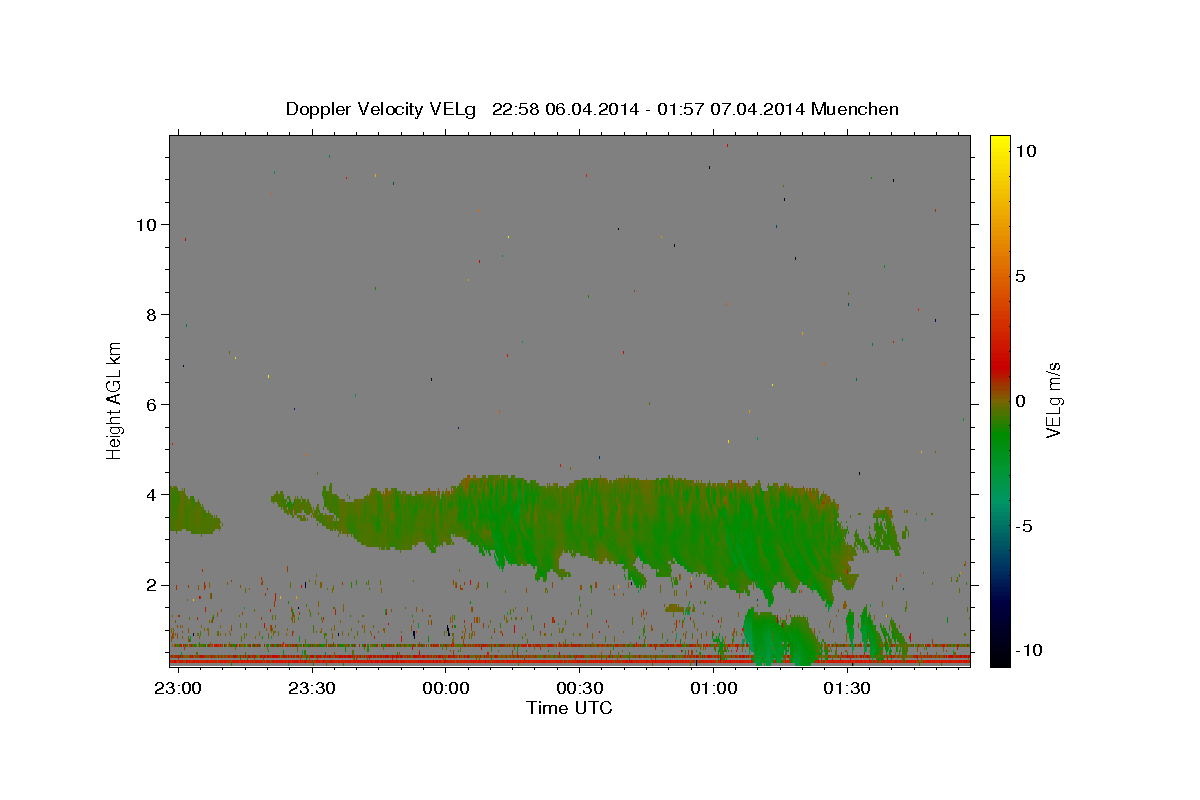1200x800 pixels.
Task: Click the 6 km height tick label
Action: pos(151,404)
